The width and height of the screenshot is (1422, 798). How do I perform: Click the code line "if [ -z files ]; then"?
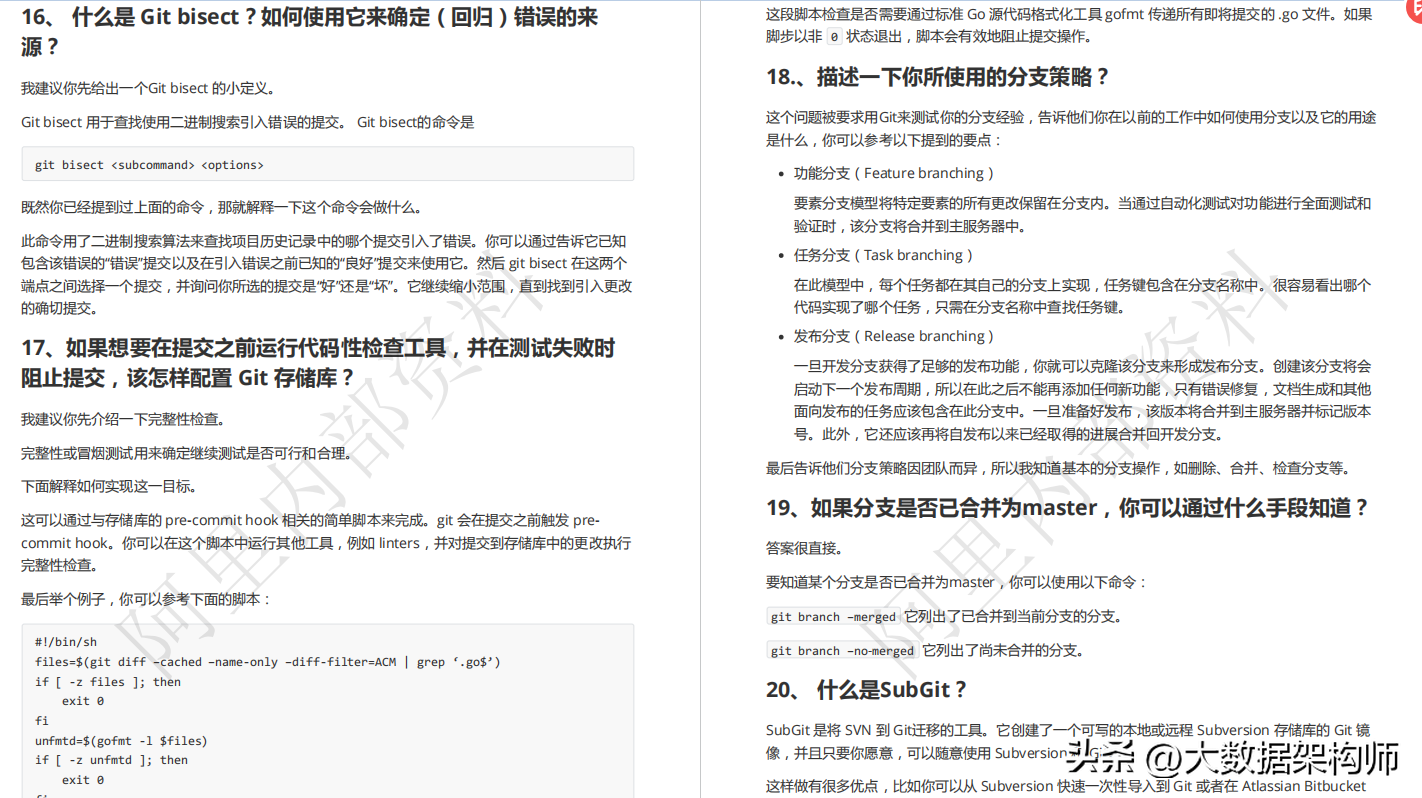click(108, 682)
